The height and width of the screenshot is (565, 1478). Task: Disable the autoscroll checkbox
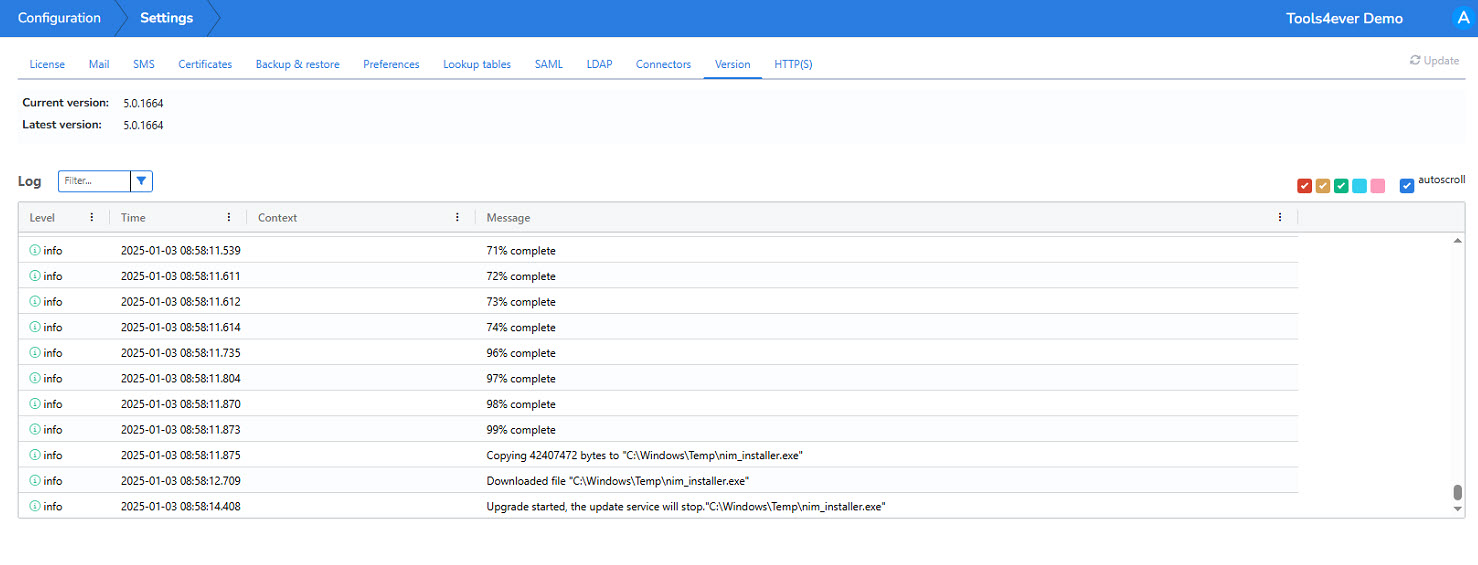[1407, 185]
